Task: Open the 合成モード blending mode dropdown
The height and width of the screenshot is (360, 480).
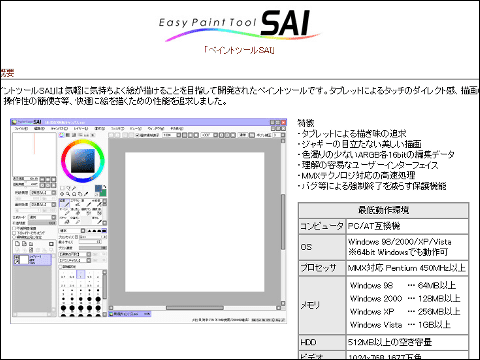Action: (42, 217)
